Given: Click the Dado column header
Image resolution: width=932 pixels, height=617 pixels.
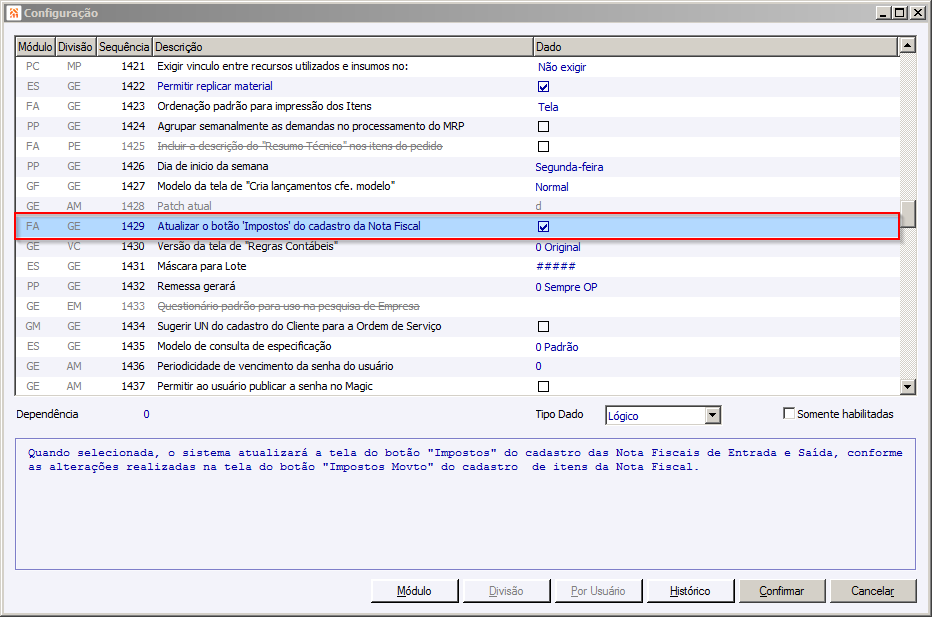Looking at the screenshot, I should pyautogui.click(x=716, y=46).
